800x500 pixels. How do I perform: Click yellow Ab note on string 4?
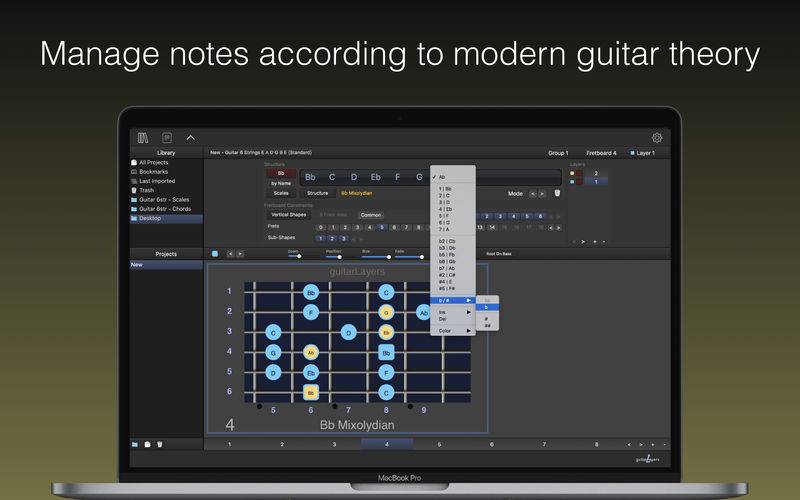coord(311,353)
